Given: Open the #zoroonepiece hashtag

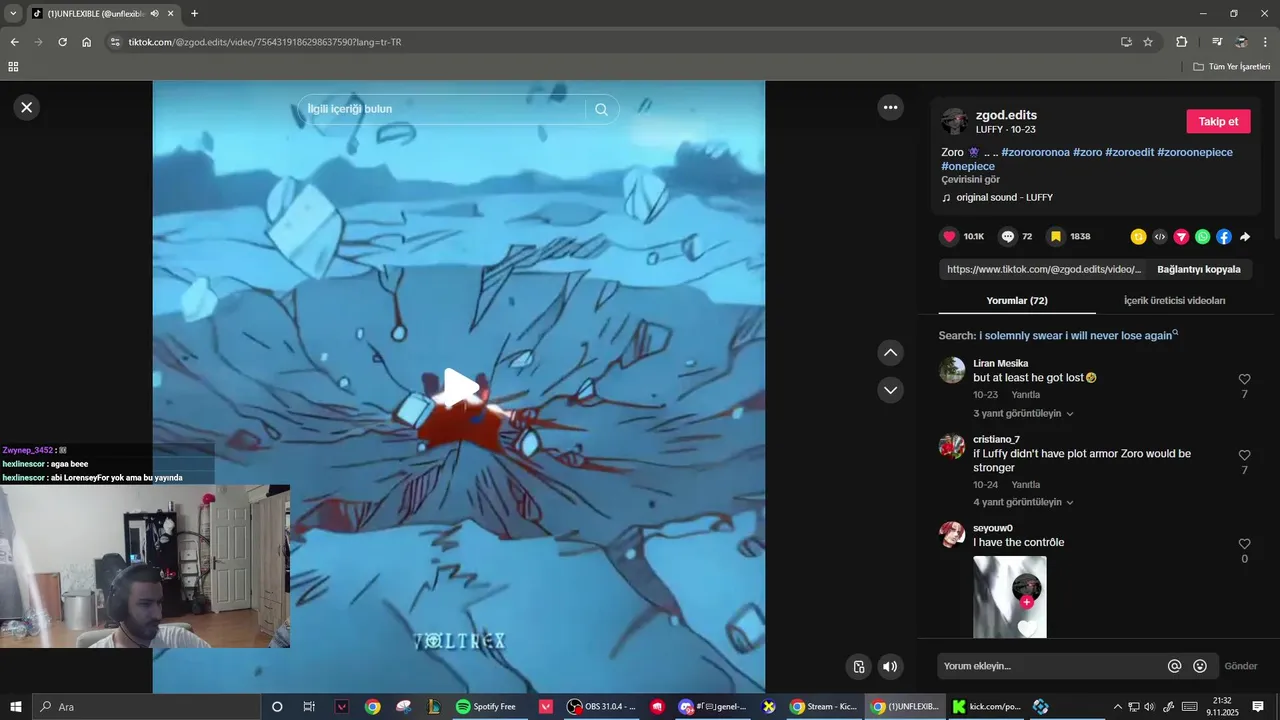Looking at the screenshot, I should (x=1195, y=152).
